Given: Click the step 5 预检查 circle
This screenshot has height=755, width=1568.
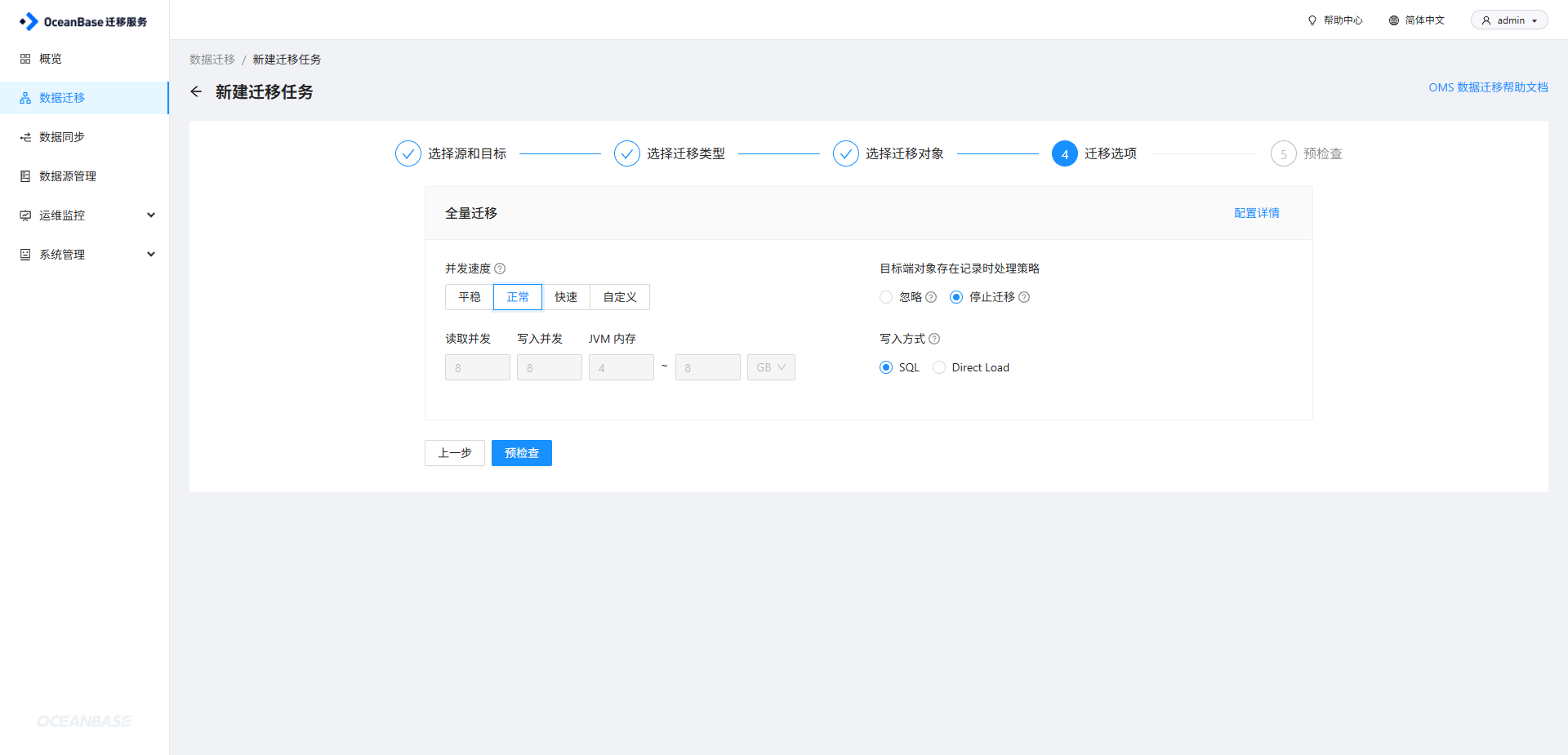Looking at the screenshot, I should (x=1284, y=153).
